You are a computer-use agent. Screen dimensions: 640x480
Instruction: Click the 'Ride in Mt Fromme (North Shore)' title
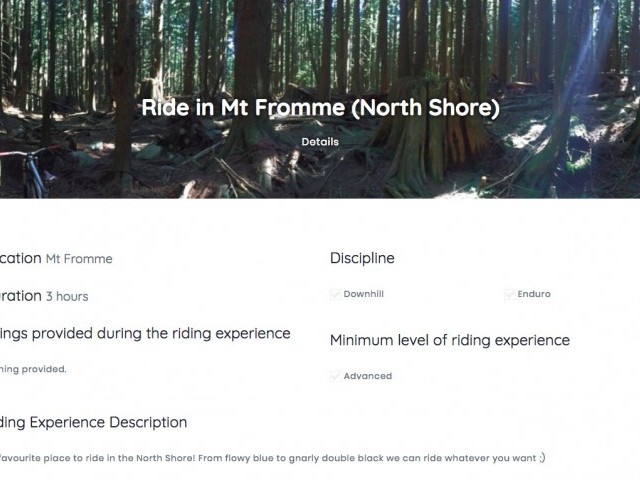320,108
